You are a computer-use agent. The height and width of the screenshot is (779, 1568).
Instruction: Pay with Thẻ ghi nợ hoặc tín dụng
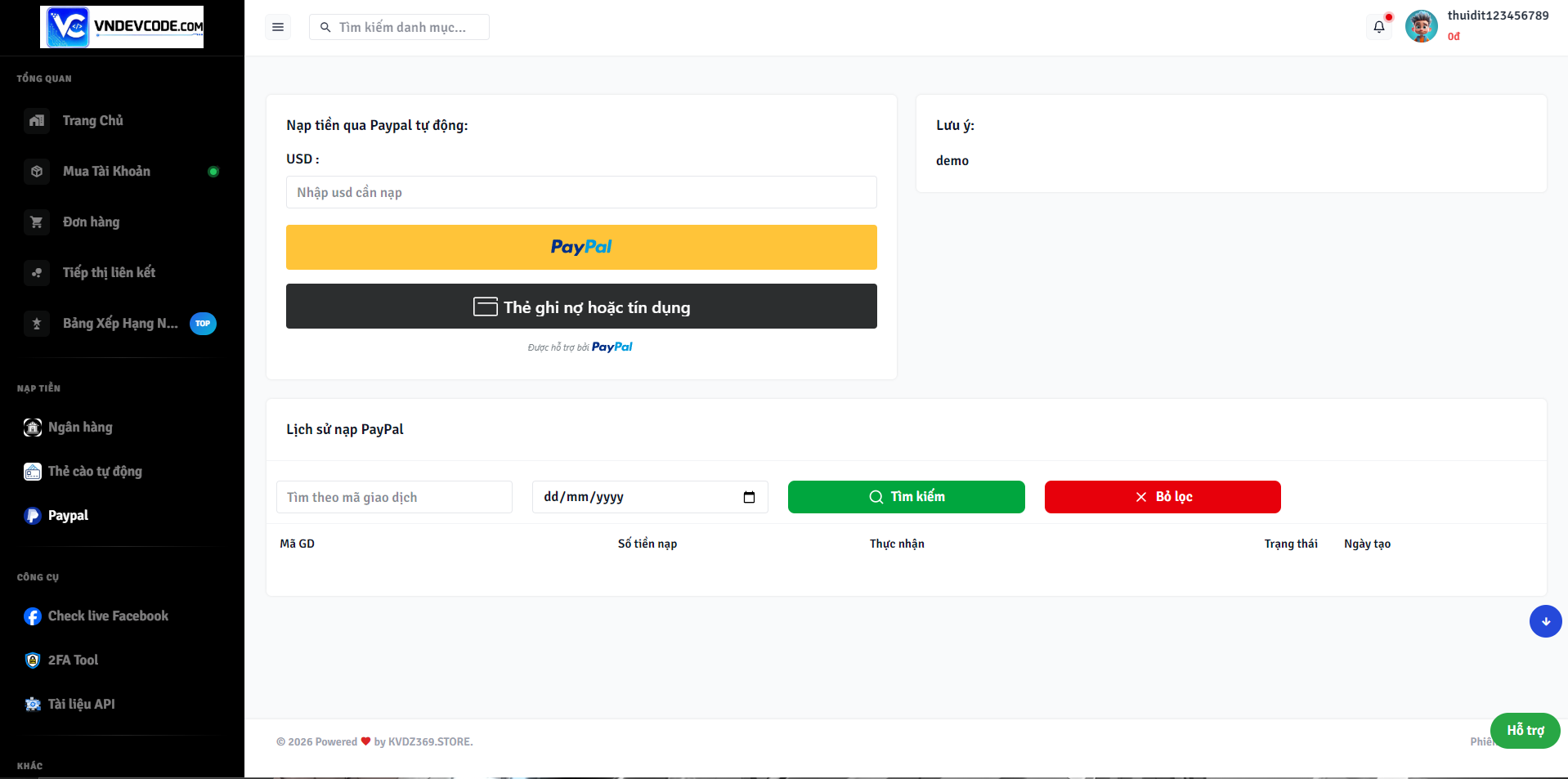pyautogui.click(x=581, y=307)
